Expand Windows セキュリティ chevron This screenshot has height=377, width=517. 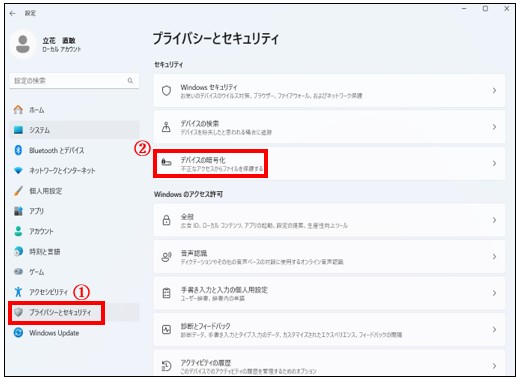494,91
